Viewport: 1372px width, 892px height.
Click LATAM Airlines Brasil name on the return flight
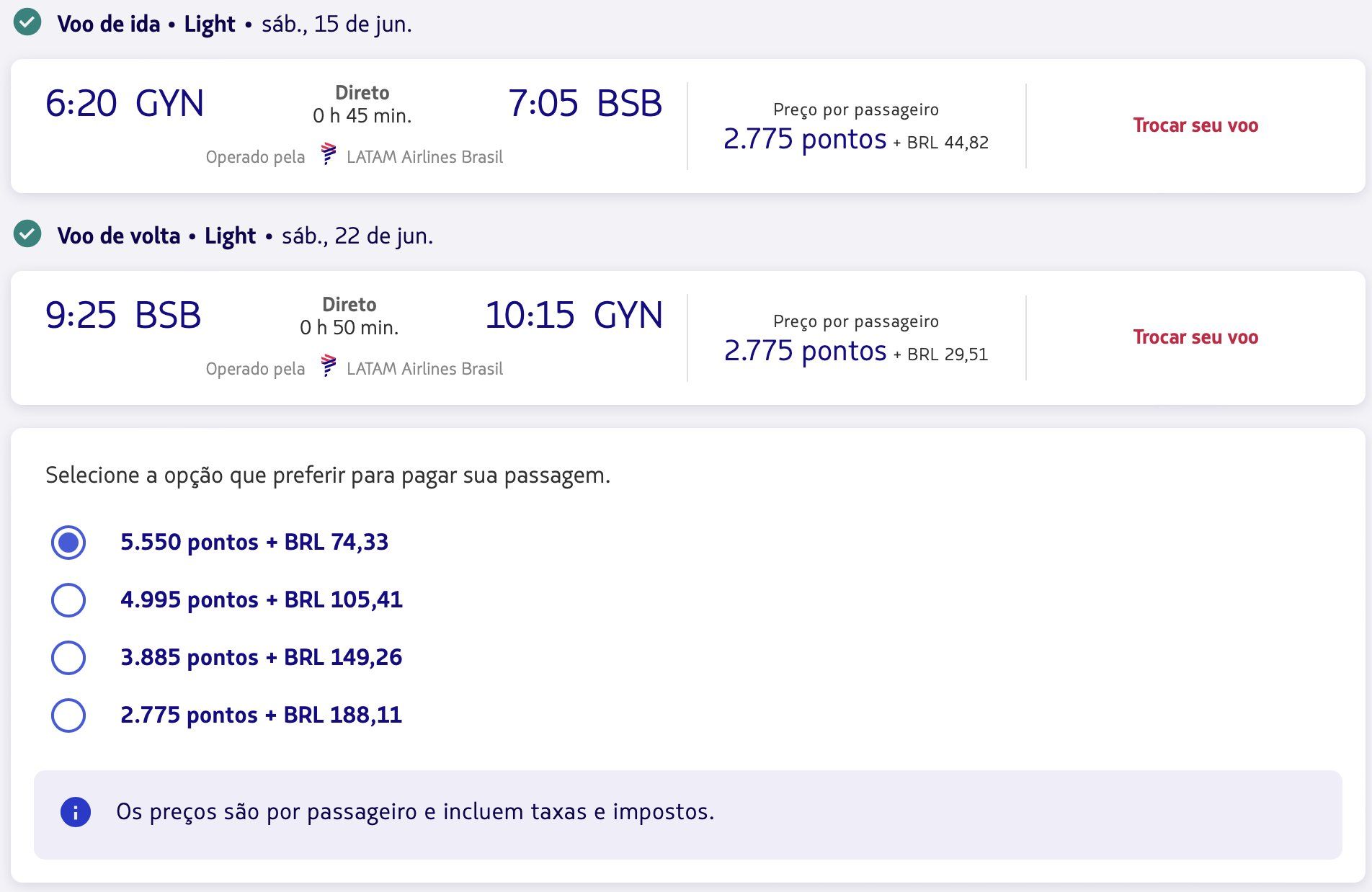point(424,369)
